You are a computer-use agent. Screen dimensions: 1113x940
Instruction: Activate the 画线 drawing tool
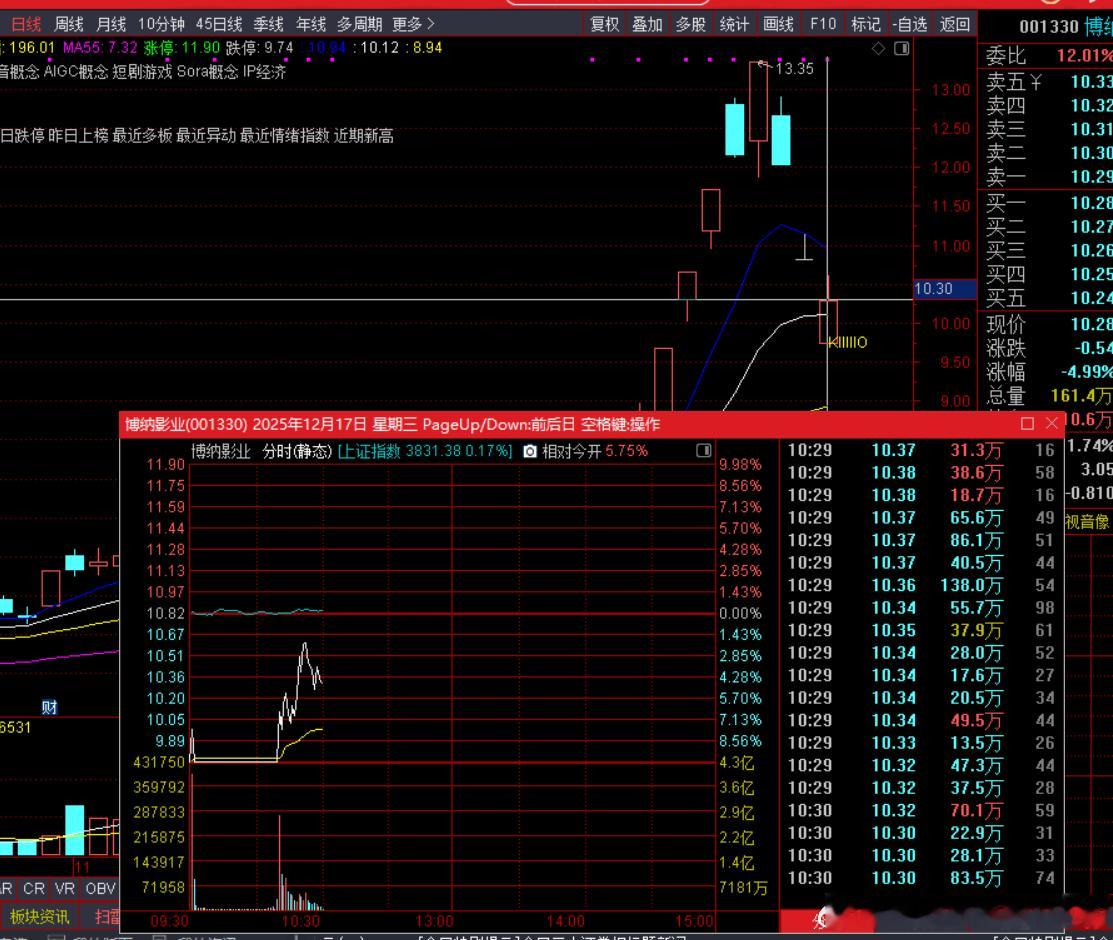point(778,24)
